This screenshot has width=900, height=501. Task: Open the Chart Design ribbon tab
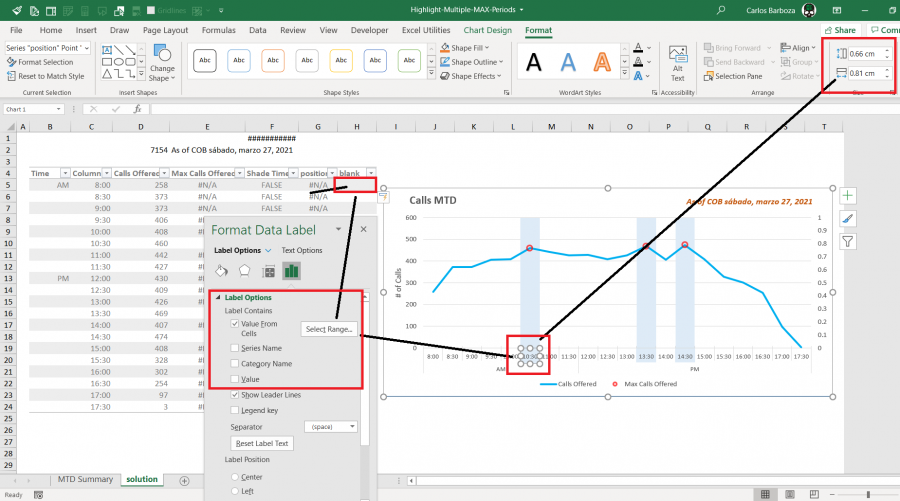[487, 30]
